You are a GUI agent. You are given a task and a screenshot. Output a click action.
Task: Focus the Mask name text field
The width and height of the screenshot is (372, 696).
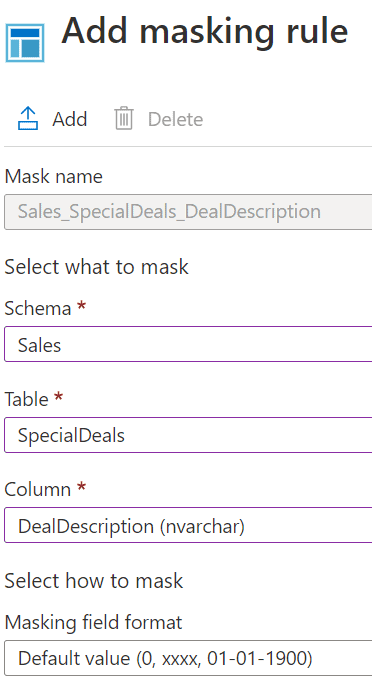[188, 212]
